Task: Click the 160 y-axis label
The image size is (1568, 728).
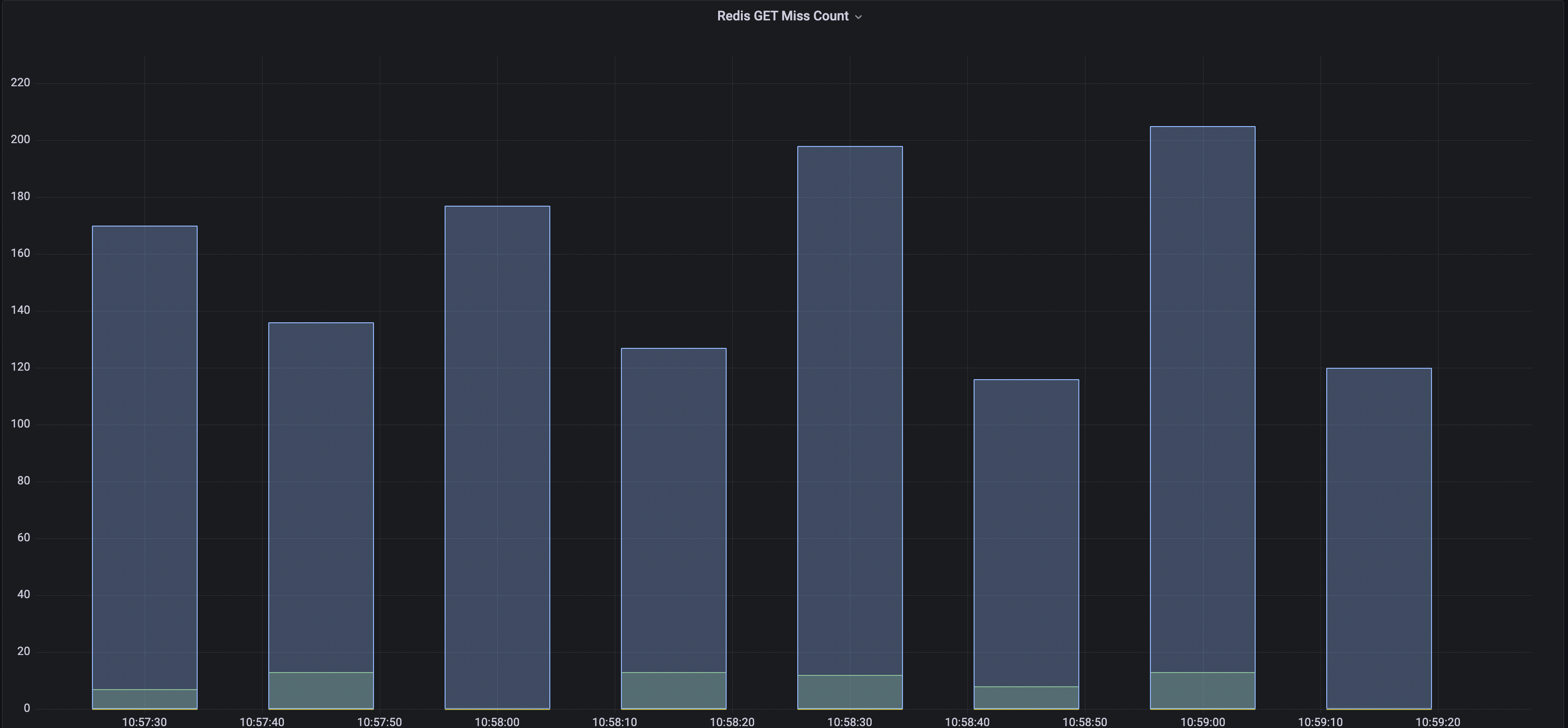Action: 20,253
